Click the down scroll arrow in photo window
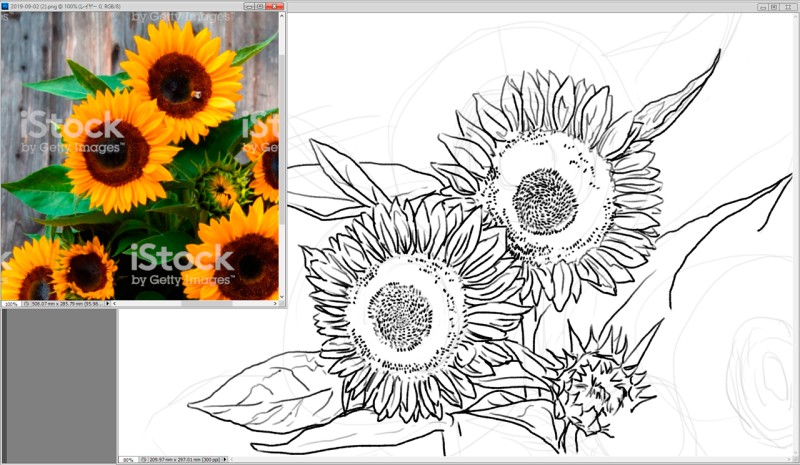Image resolution: width=800 pixels, height=465 pixels. [x=282, y=297]
